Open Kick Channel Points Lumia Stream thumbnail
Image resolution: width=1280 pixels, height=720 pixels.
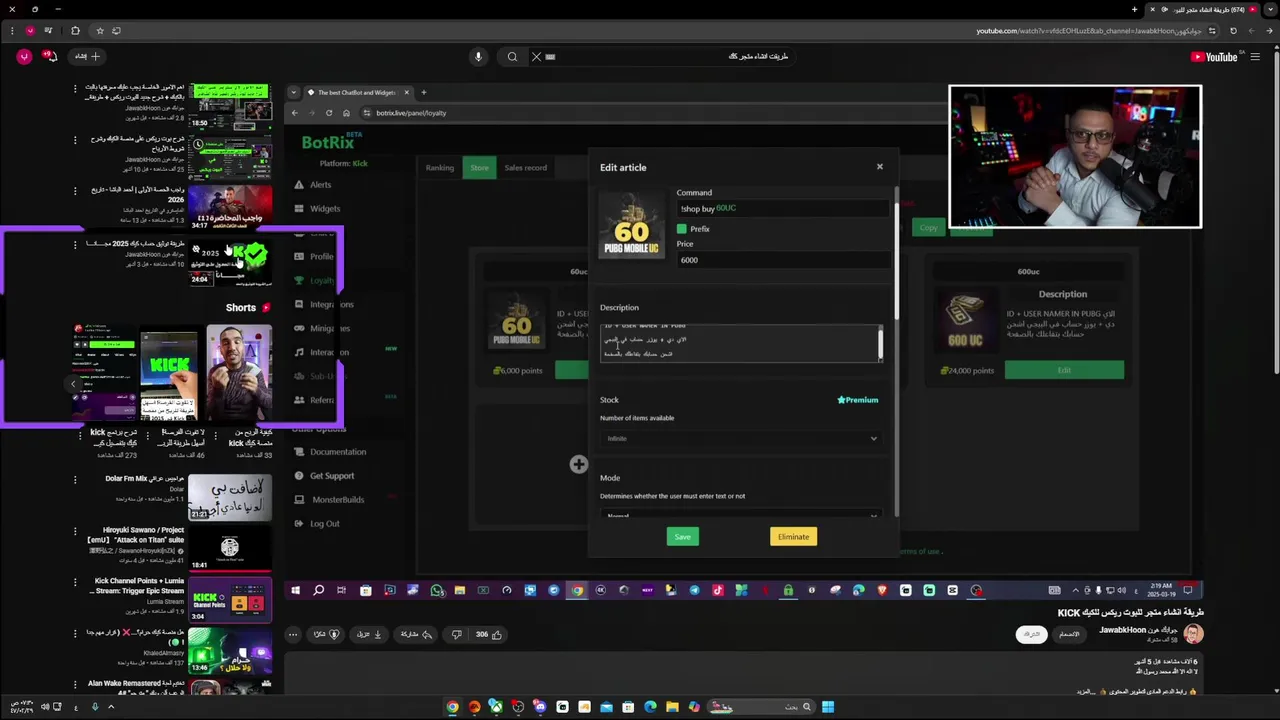[x=230, y=599]
